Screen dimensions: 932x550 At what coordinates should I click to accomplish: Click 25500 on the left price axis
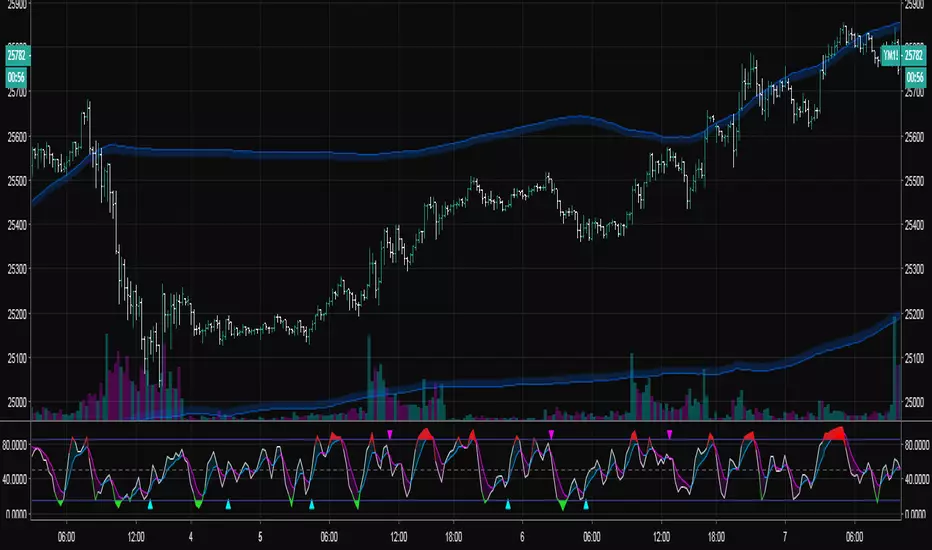[17, 181]
